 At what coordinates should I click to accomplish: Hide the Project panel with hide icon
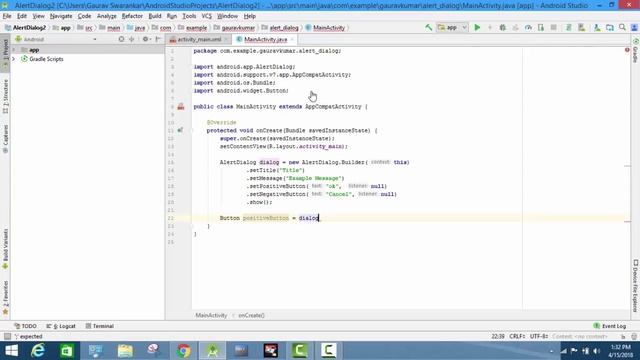(158, 39)
